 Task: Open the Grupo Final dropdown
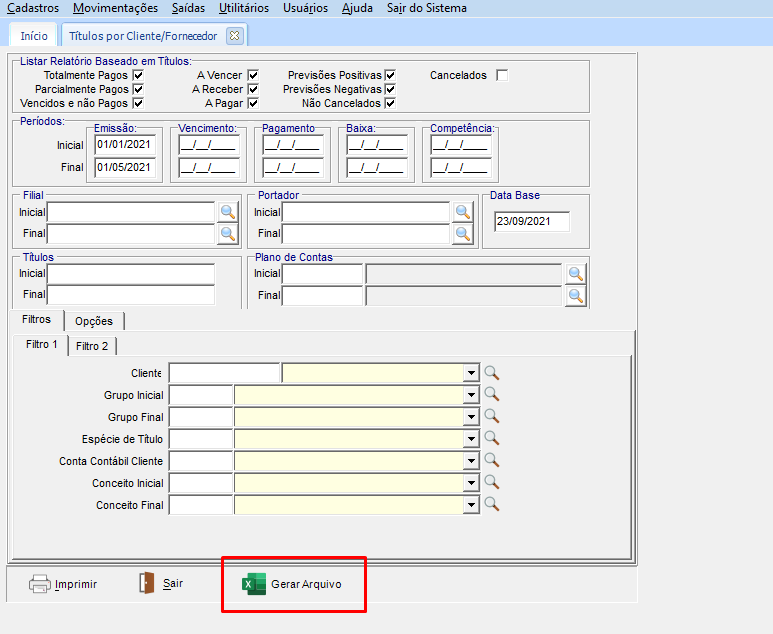471,417
